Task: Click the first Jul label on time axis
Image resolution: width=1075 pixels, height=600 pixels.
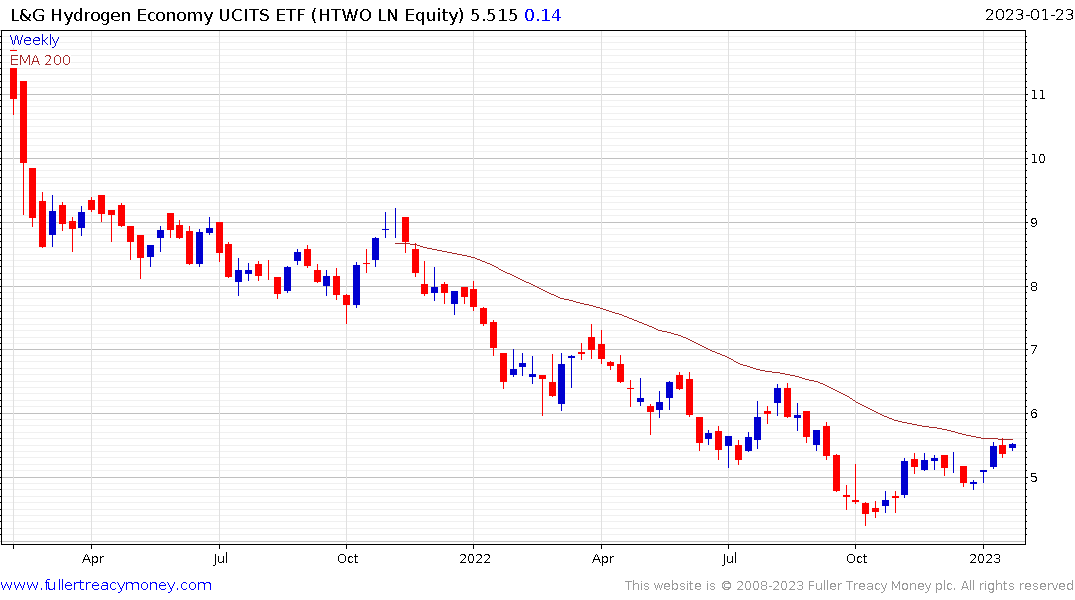Action: 220,558
